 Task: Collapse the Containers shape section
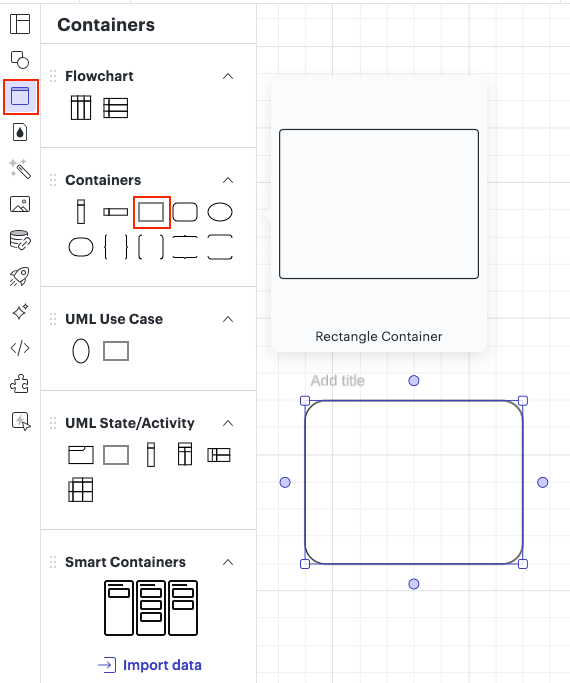(228, 180)
